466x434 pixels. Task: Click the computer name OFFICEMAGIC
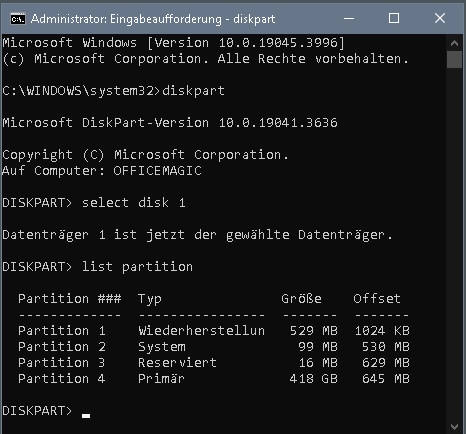pos(157,171)
